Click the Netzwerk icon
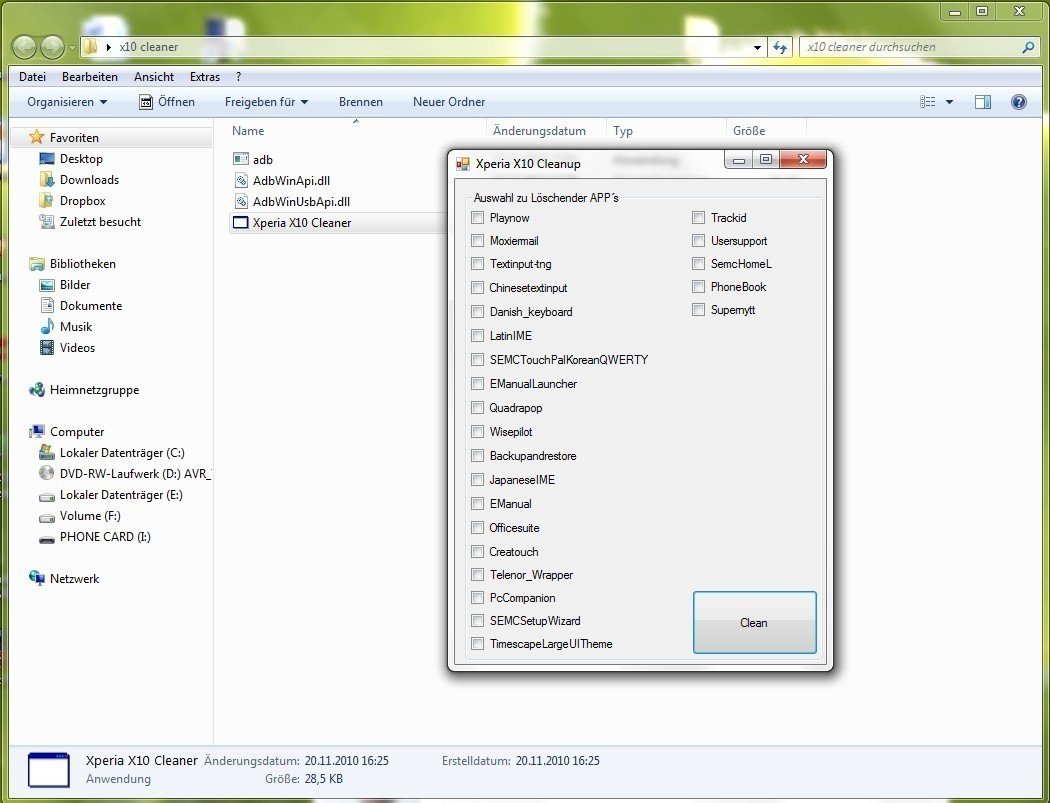 pos(37,578)
